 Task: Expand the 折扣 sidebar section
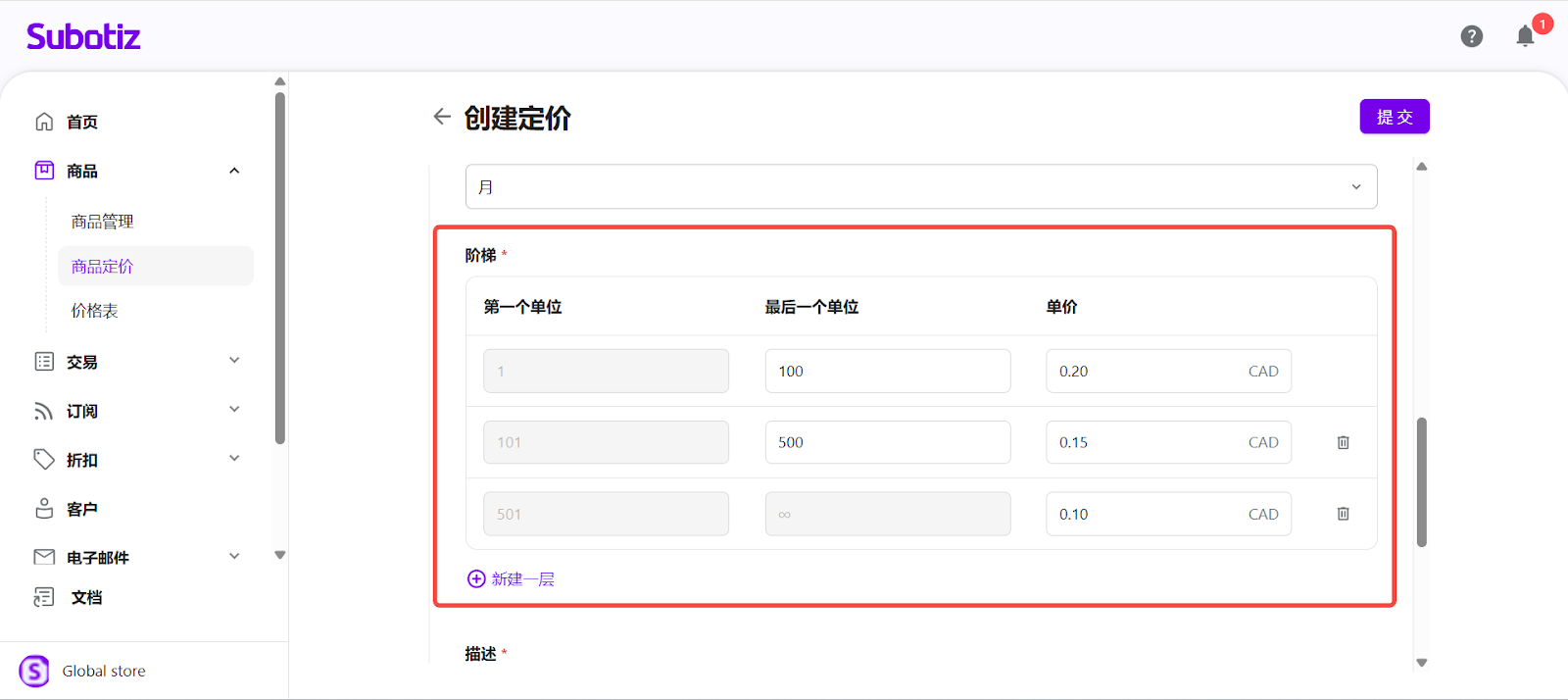(x=234, y=459)
